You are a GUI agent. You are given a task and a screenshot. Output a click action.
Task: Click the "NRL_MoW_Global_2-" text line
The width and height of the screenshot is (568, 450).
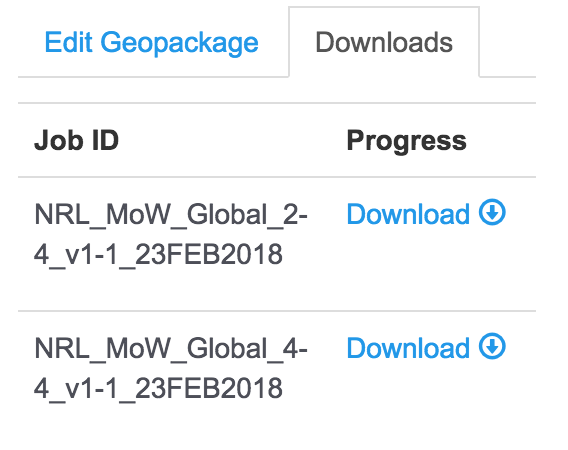[171, 215]
